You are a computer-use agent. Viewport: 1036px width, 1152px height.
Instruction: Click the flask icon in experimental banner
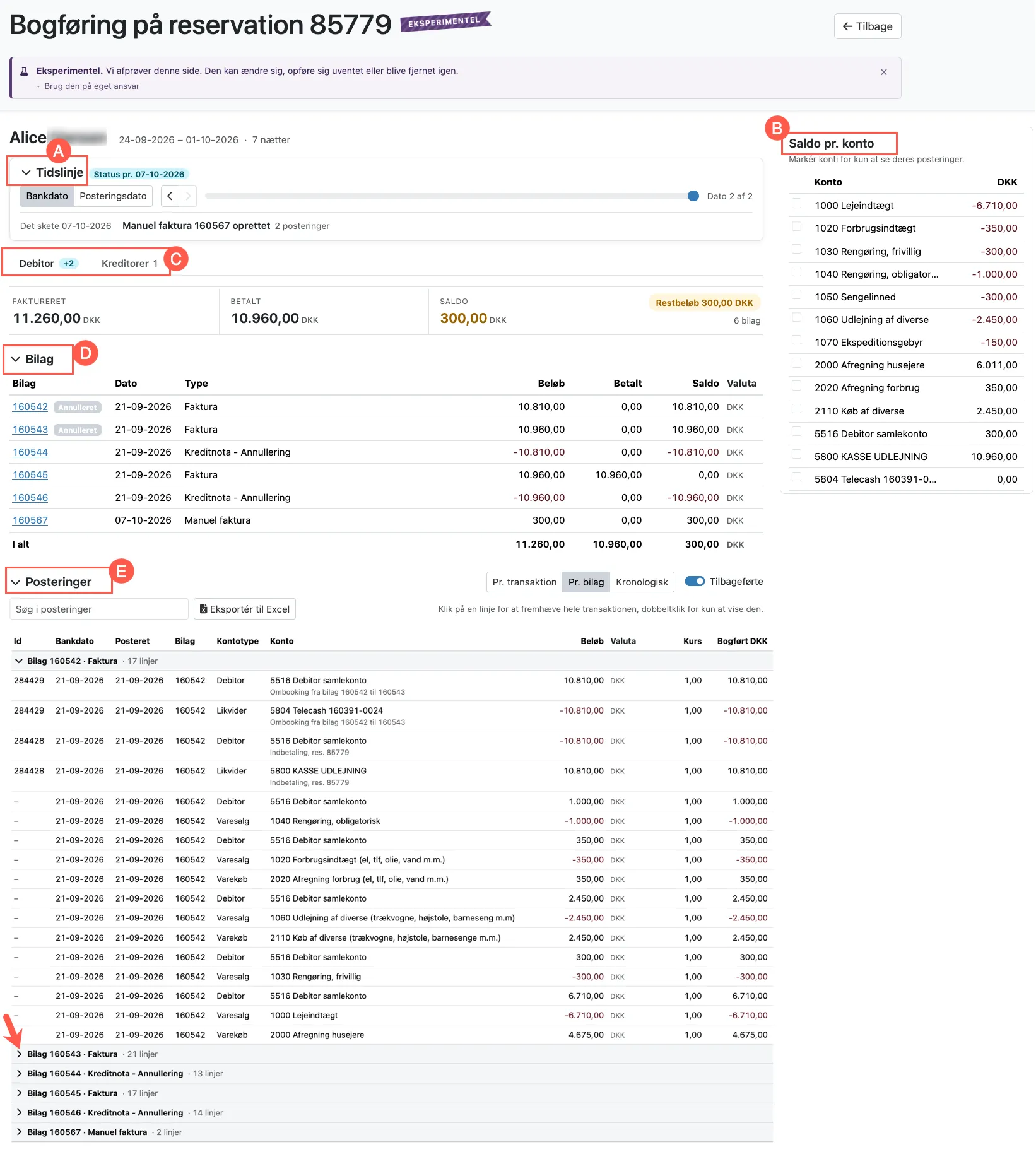pyautogui.click(x=24, y=71)
